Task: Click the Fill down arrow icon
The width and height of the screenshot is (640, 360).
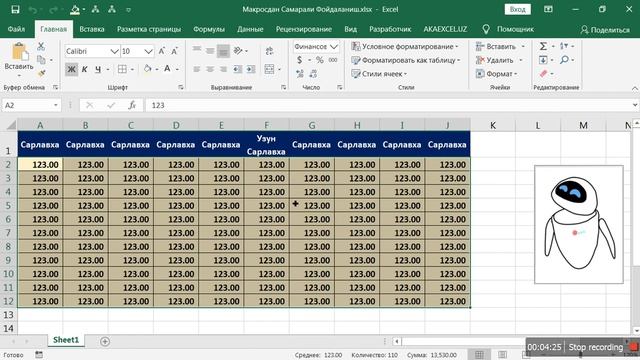Action: tap(543, 60)
